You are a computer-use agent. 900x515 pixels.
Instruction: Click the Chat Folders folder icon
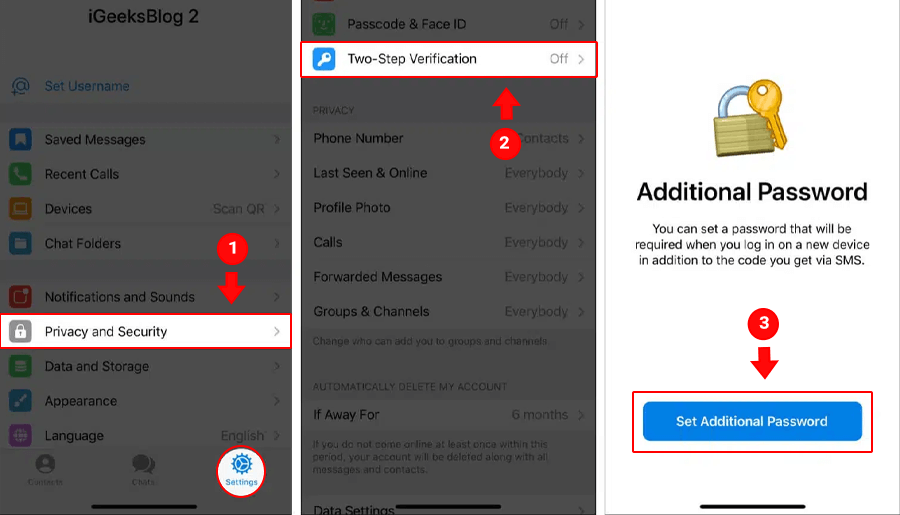tap(20, 243)
